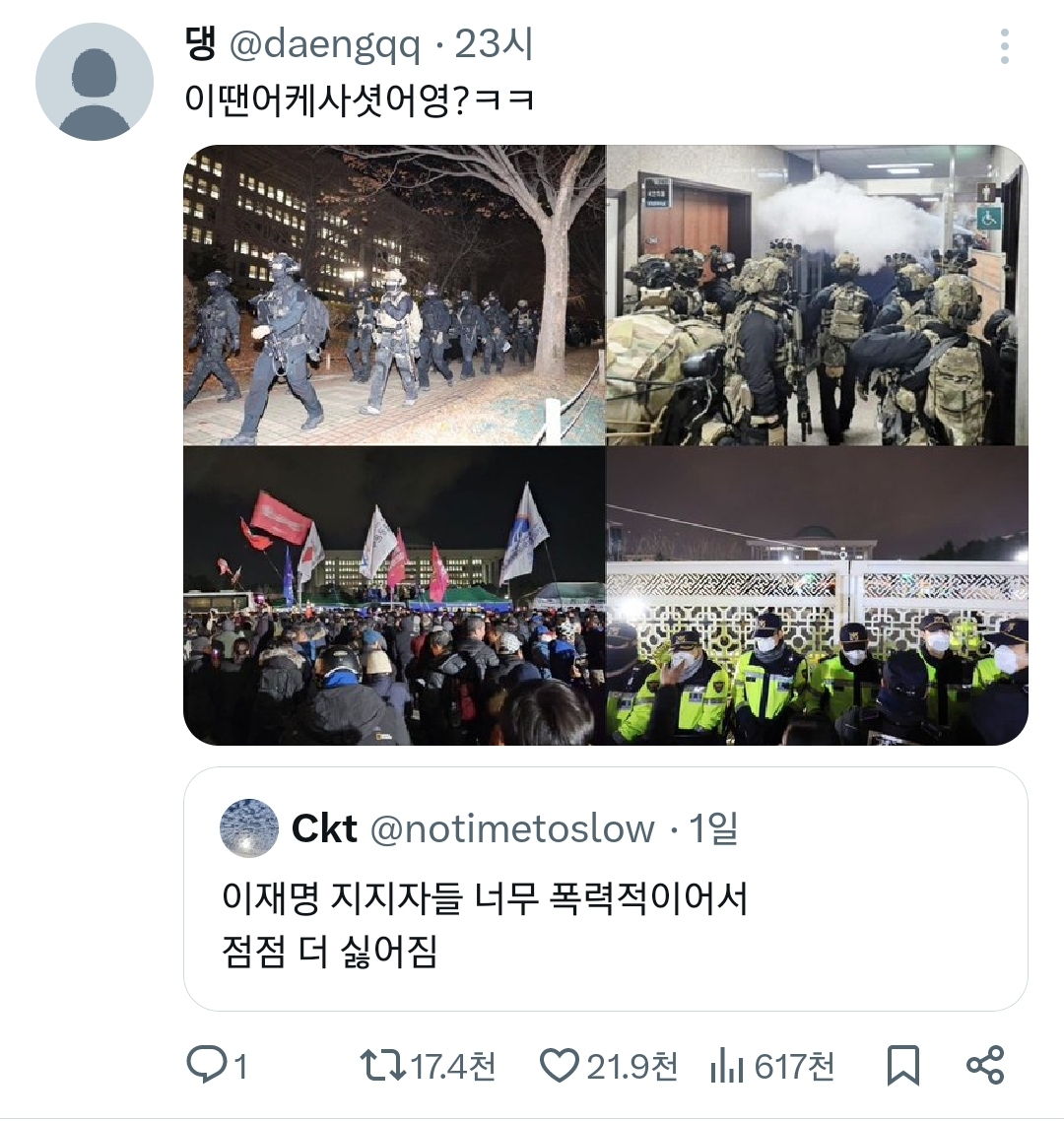Click the @notimetoslow handle
The image size is (1064, 1121).
coord(512,829)
